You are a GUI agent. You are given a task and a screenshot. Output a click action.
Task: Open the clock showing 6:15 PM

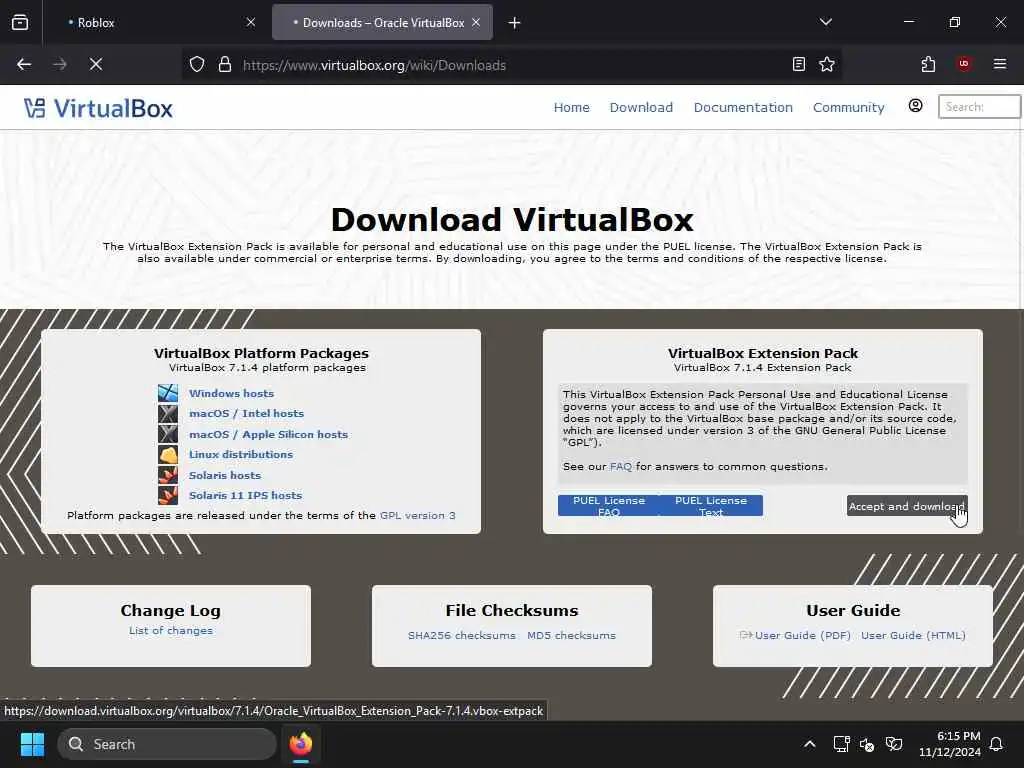[x=950, y=744]
